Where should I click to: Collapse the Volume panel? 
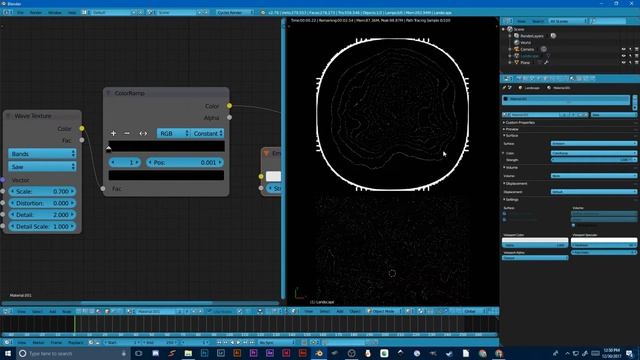pyautogui.click(x=511, y=167)
